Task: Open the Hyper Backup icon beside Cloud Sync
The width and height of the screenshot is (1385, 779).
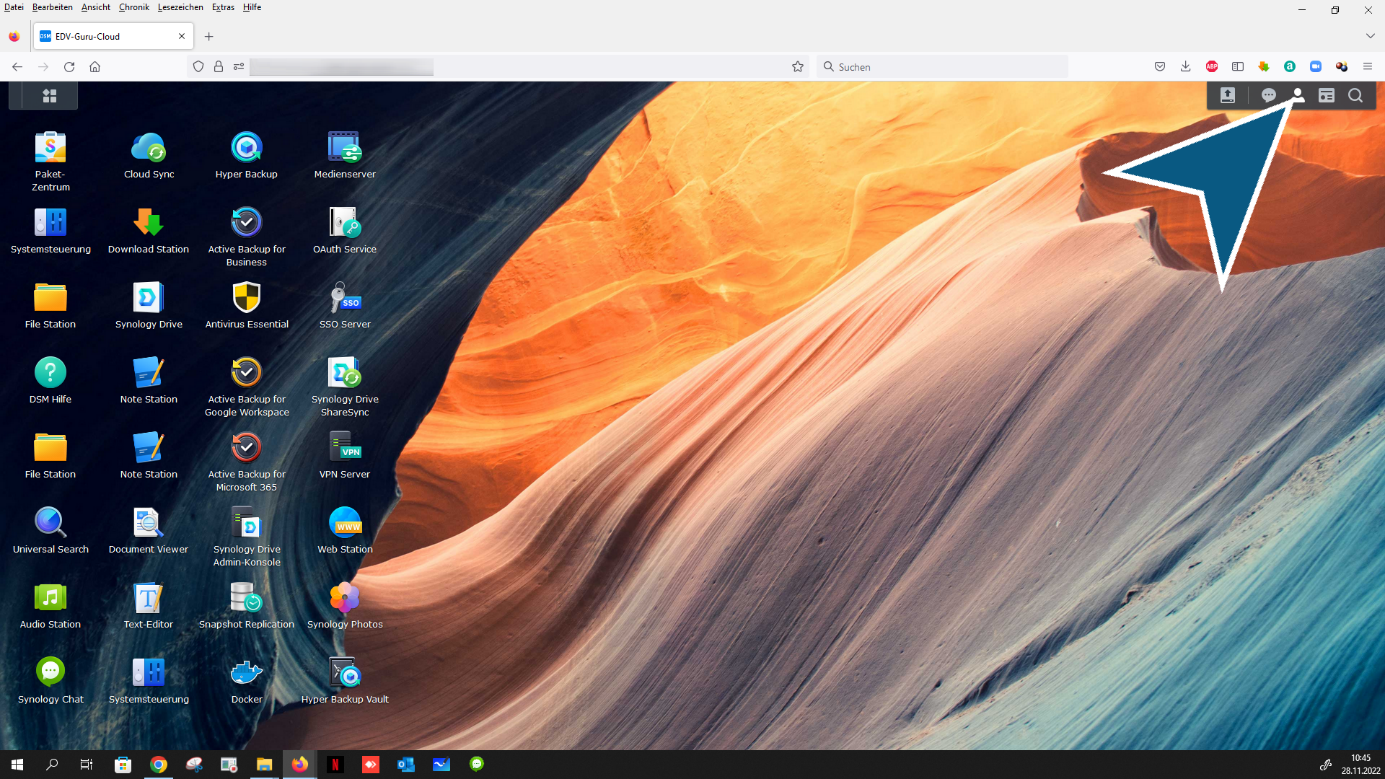Action: point(246,148)
